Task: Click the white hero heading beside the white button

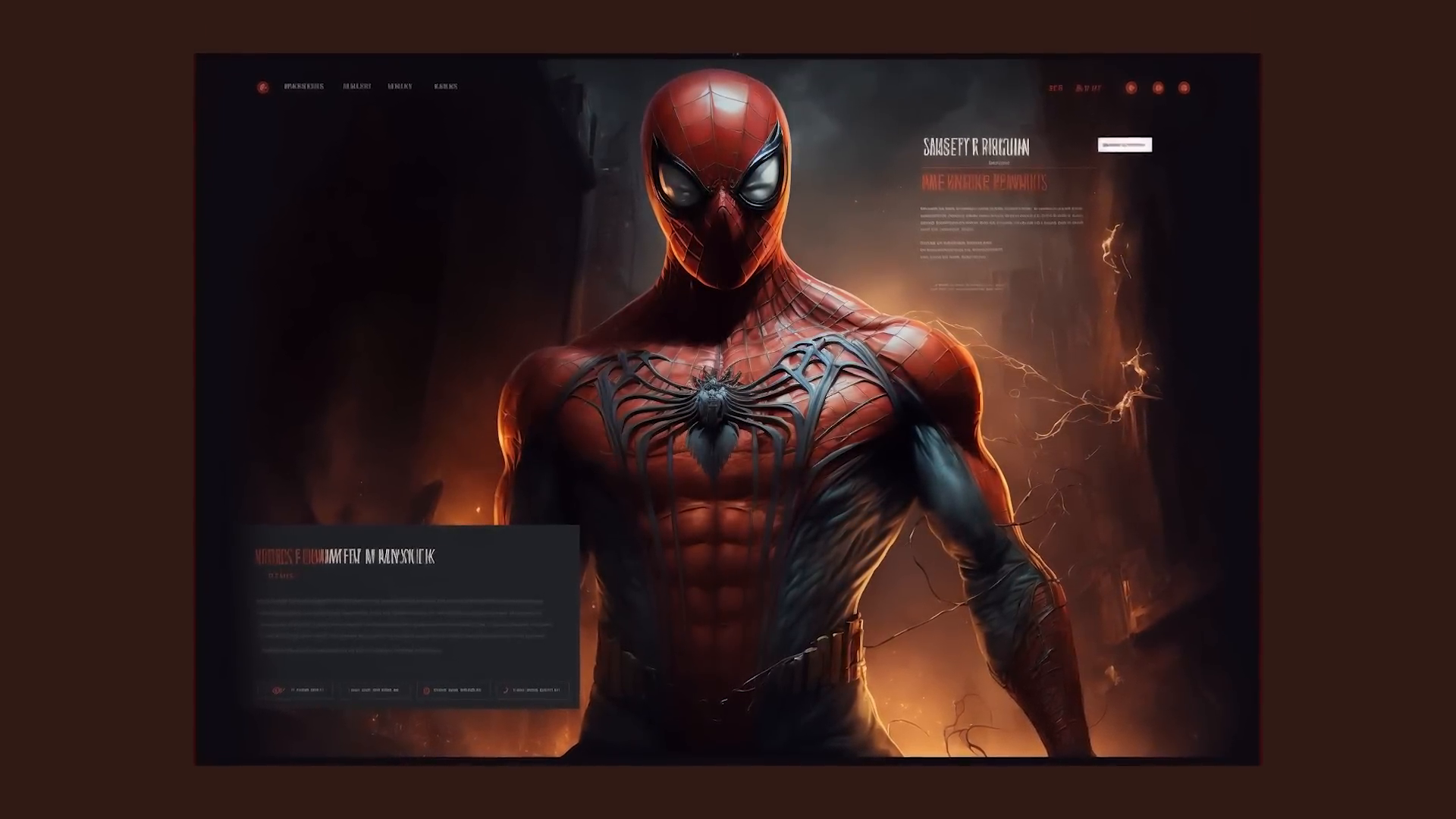Action: (x=976, y=147)
